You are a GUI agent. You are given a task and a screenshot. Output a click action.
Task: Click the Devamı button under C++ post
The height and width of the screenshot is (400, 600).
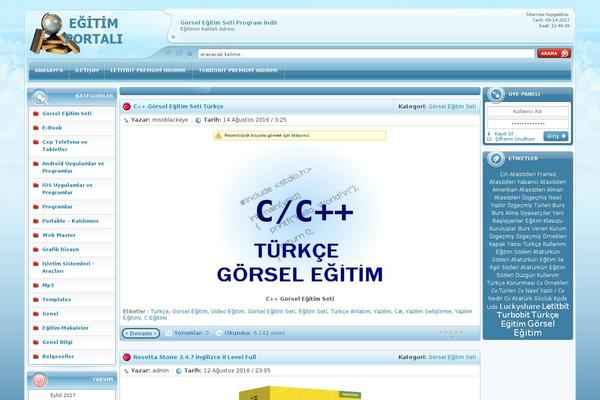[x=141, y=333]
